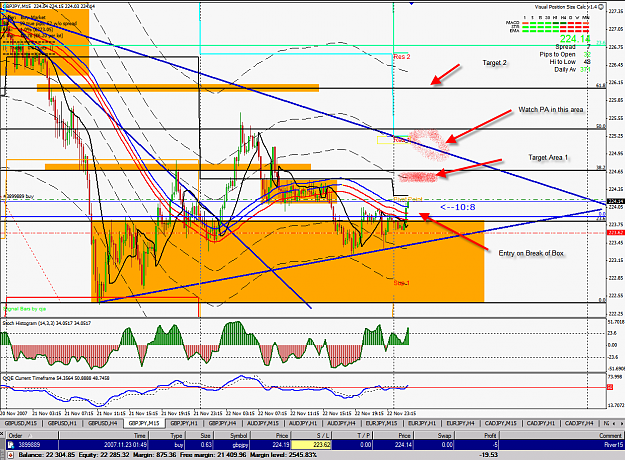
Task: Switch to the EURJPY,M15 chart tab
Action: coord(381,423)
